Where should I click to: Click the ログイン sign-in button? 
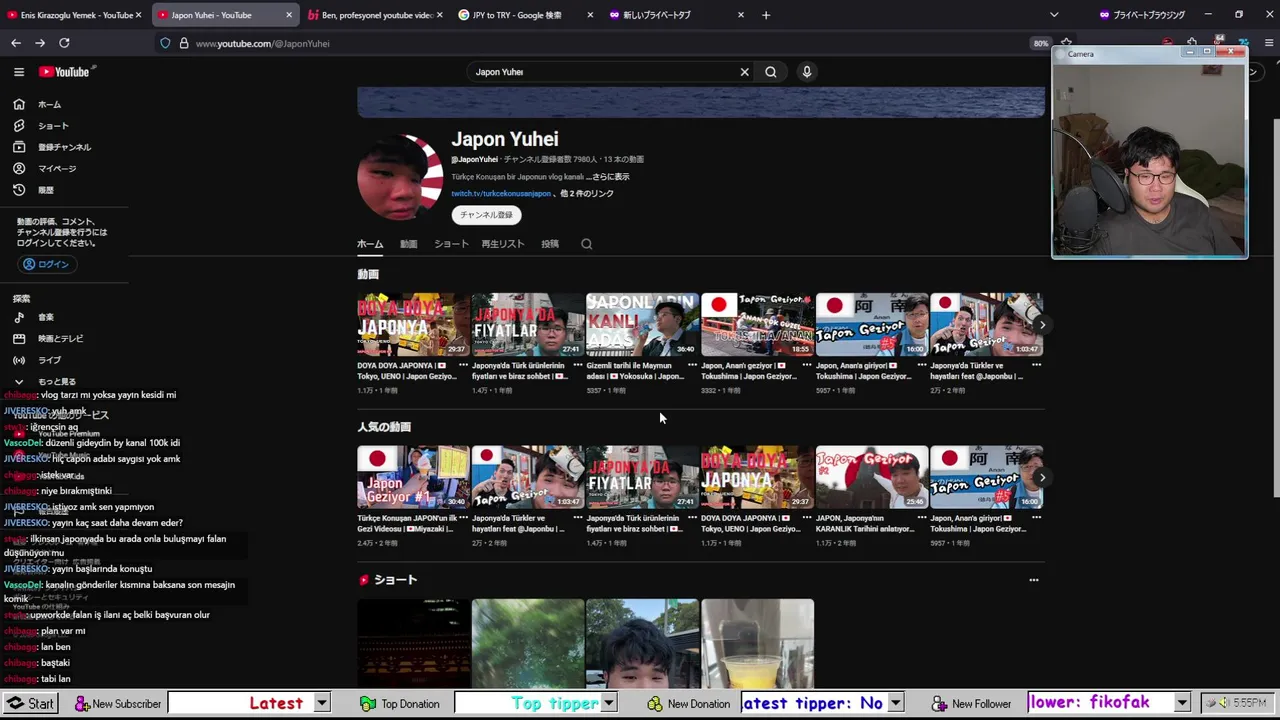coord(46,264)
